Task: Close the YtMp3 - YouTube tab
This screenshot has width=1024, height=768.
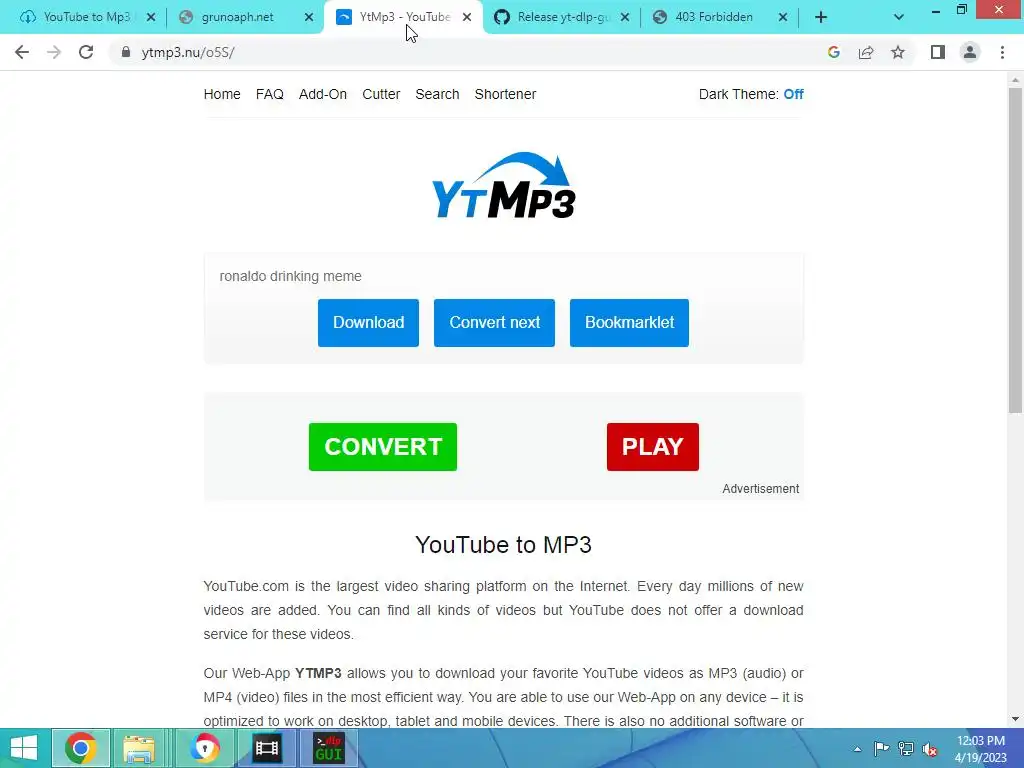Action: 467,18
